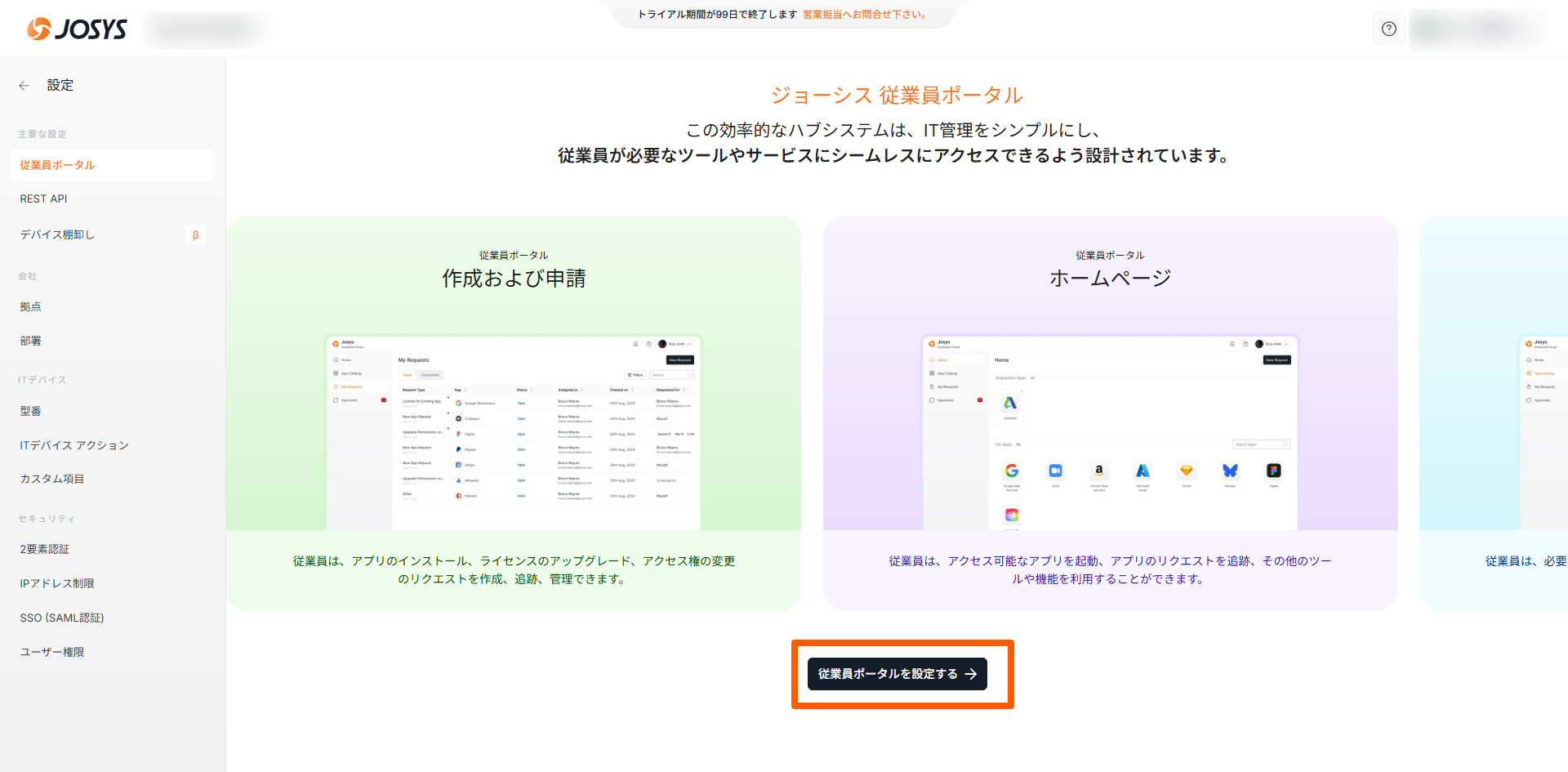Open 型番 settings
The image size is (1568, 772).
click(31, 412)
